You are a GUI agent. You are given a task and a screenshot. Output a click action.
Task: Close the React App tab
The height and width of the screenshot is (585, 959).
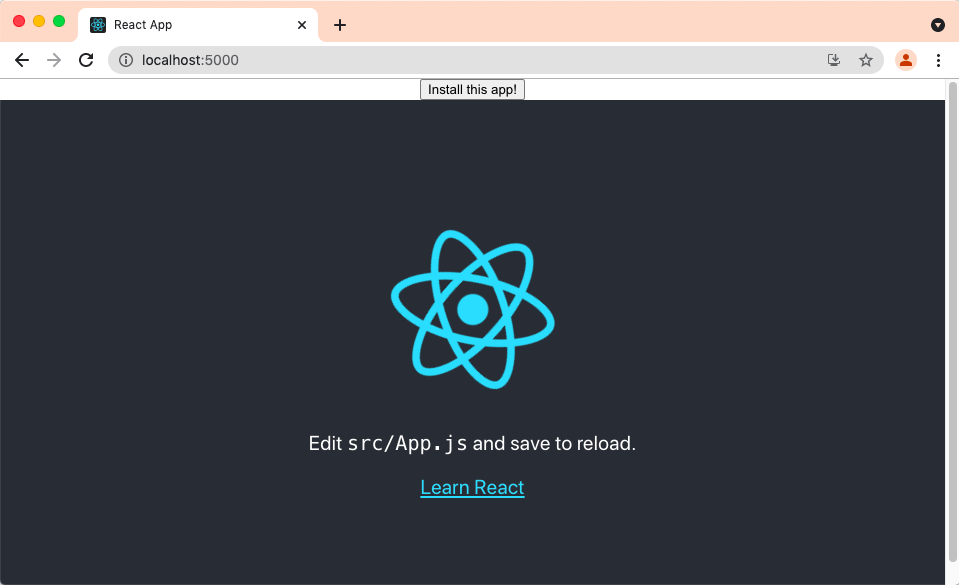click(302, 25)
